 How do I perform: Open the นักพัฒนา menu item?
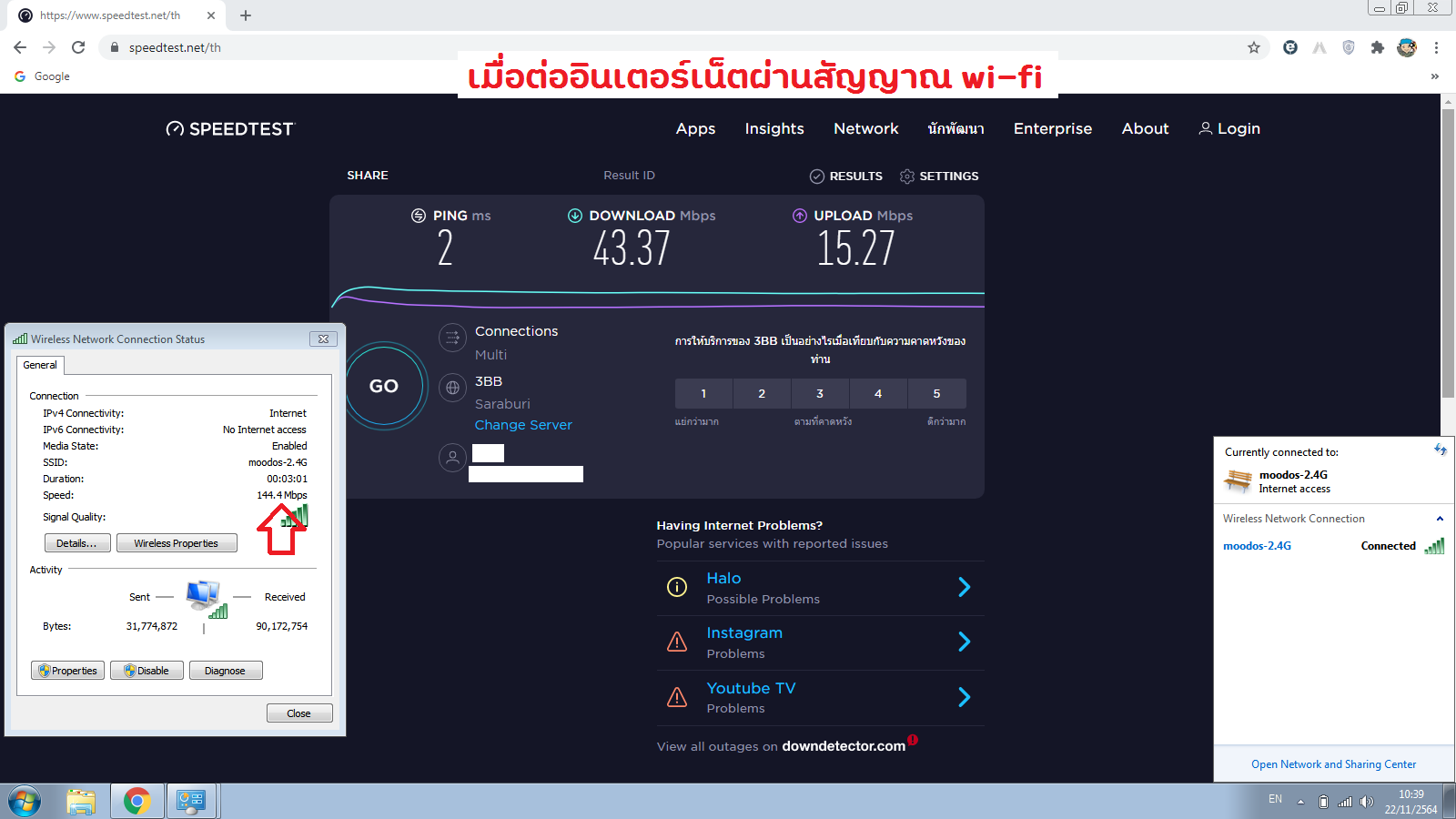coord(956,129)
